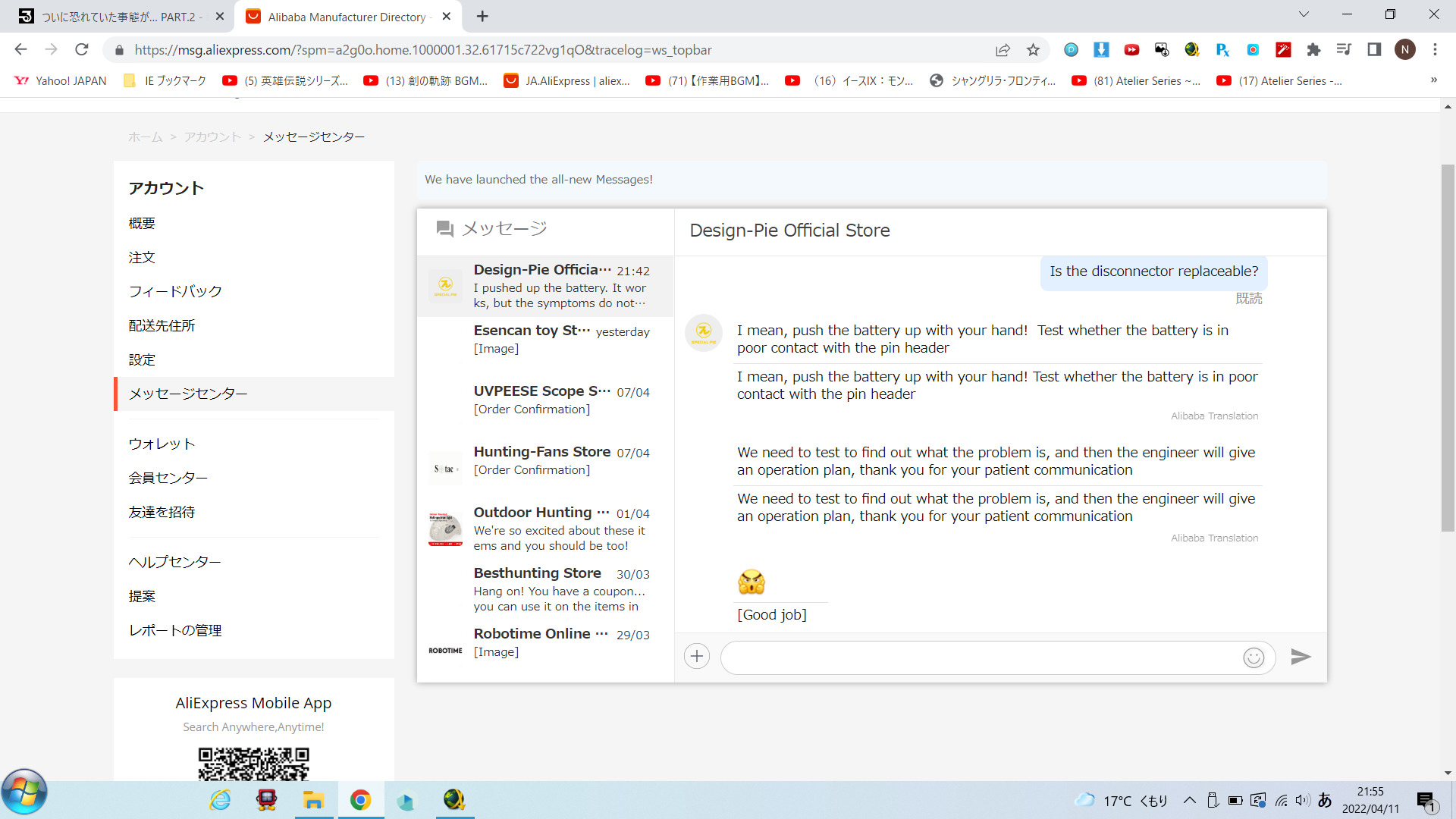Click the send message arrow icon
1456x819 pixels.
[x=1301, y=657]
